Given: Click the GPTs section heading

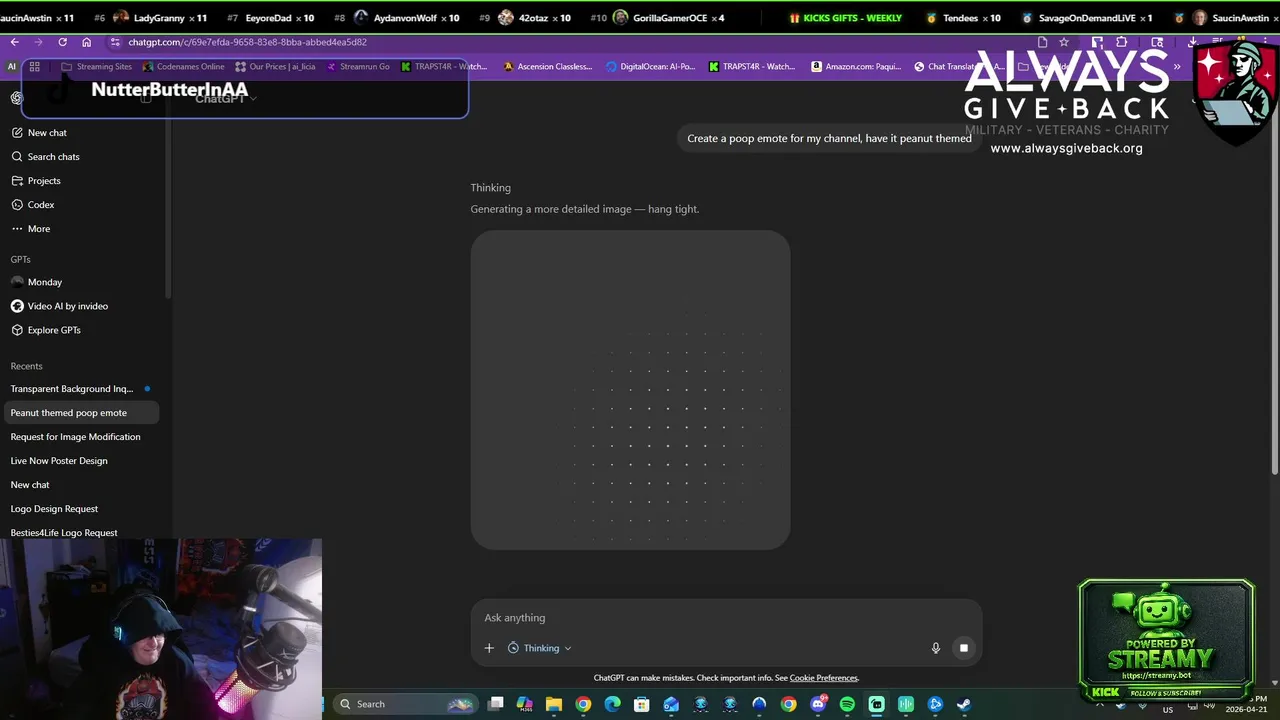Looking at the screenshot, I should 21,259.
